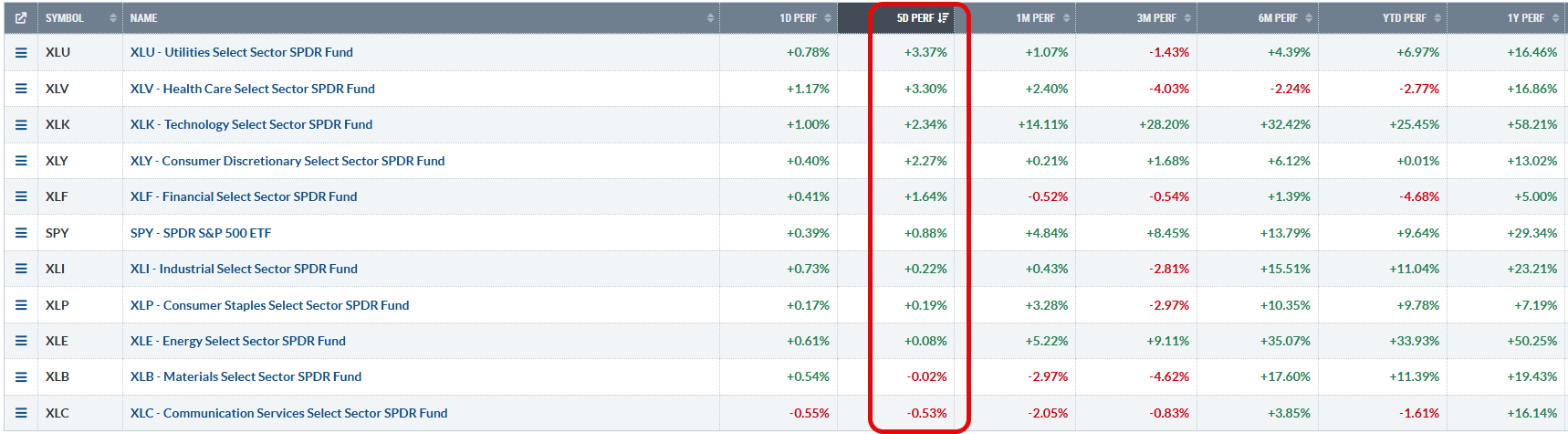
Task: Click XLB 3M value -4.62%
Action: pos(1169,376)
